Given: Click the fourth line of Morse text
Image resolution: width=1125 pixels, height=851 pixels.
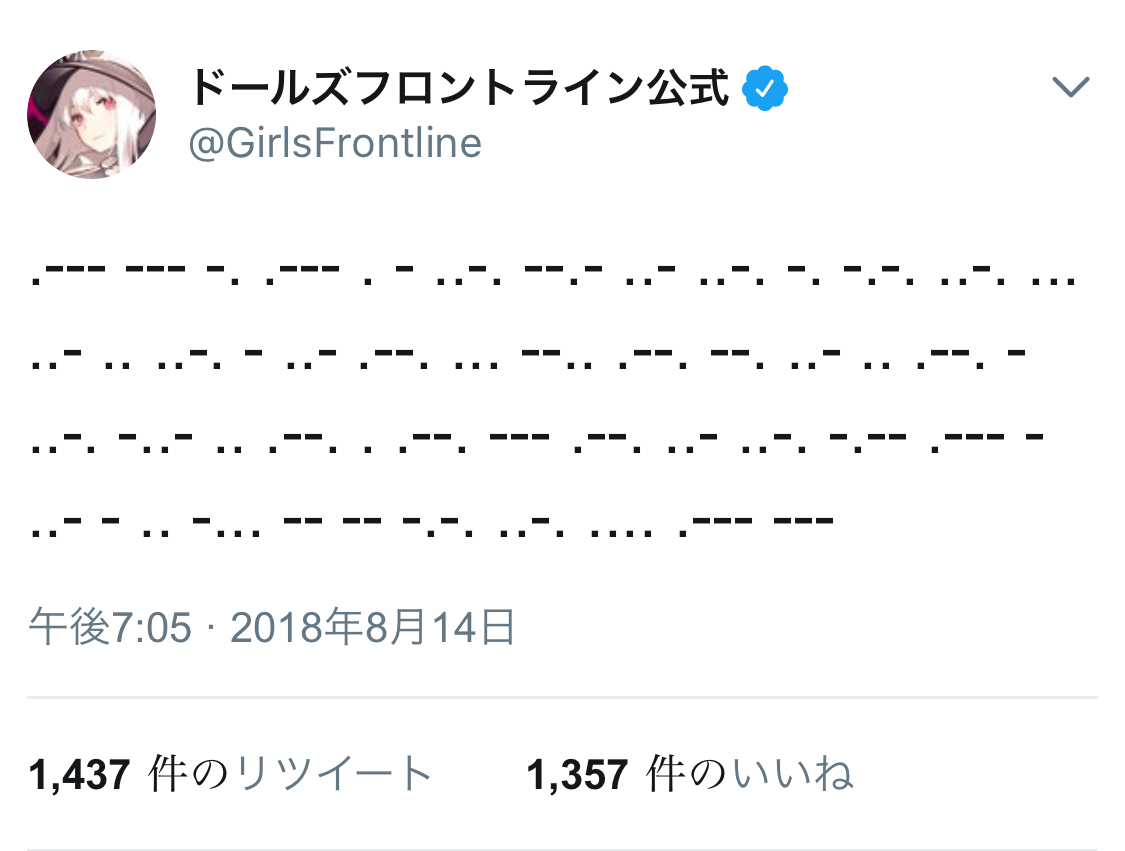Looking at the screenshot, I should [x=432, y=522].
